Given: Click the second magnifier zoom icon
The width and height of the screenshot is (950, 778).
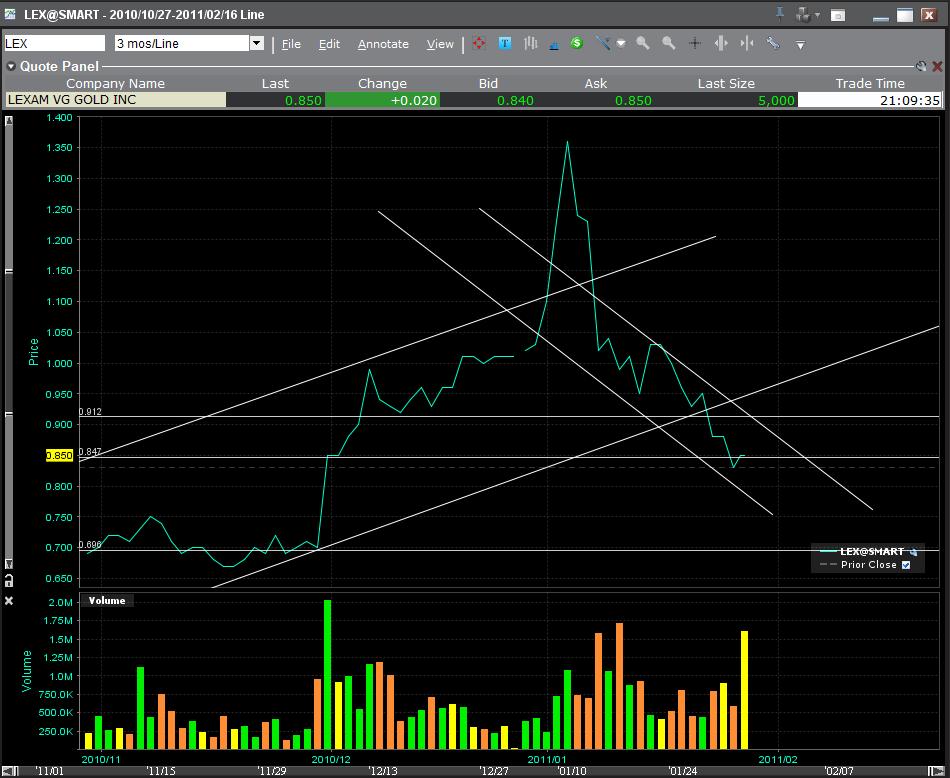Looking at the screenshot, I should tap(668, 43).
